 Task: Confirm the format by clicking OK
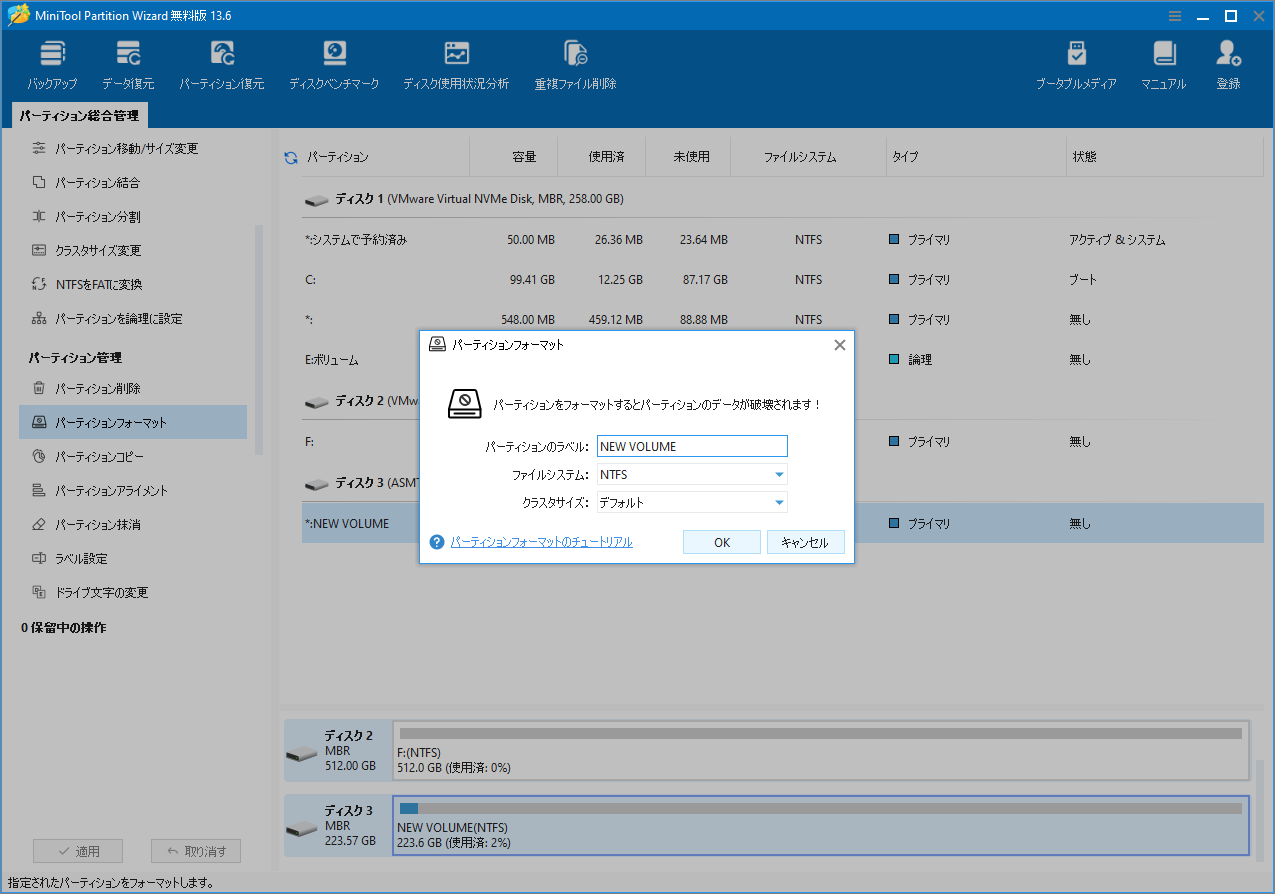pyautogui.click(x=721, y=541)
